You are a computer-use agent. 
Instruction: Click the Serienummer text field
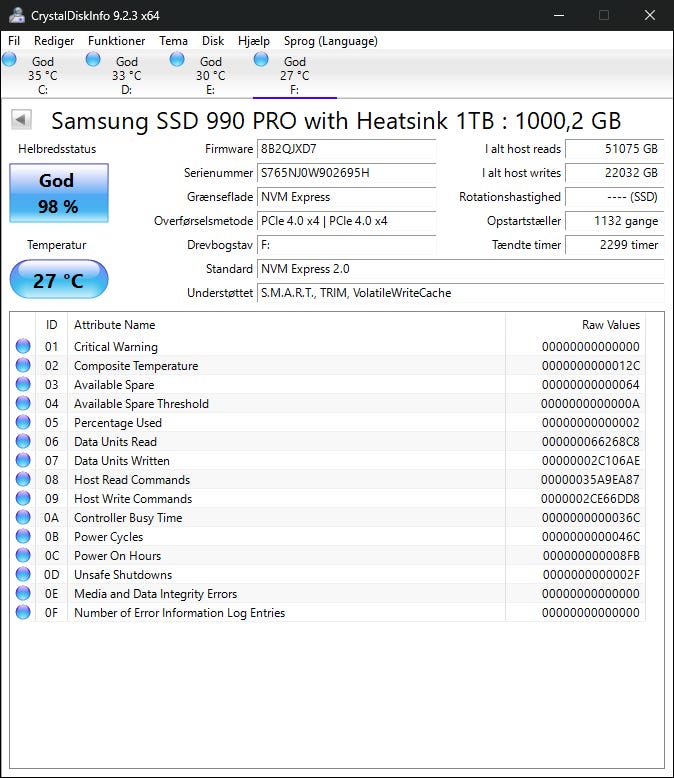click(346, 173)
